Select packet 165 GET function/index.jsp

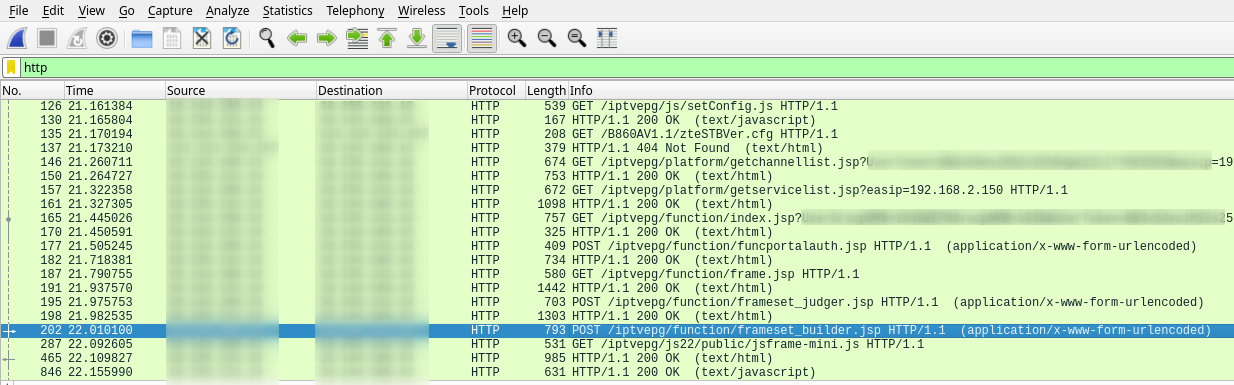click(x=617, y=218)
